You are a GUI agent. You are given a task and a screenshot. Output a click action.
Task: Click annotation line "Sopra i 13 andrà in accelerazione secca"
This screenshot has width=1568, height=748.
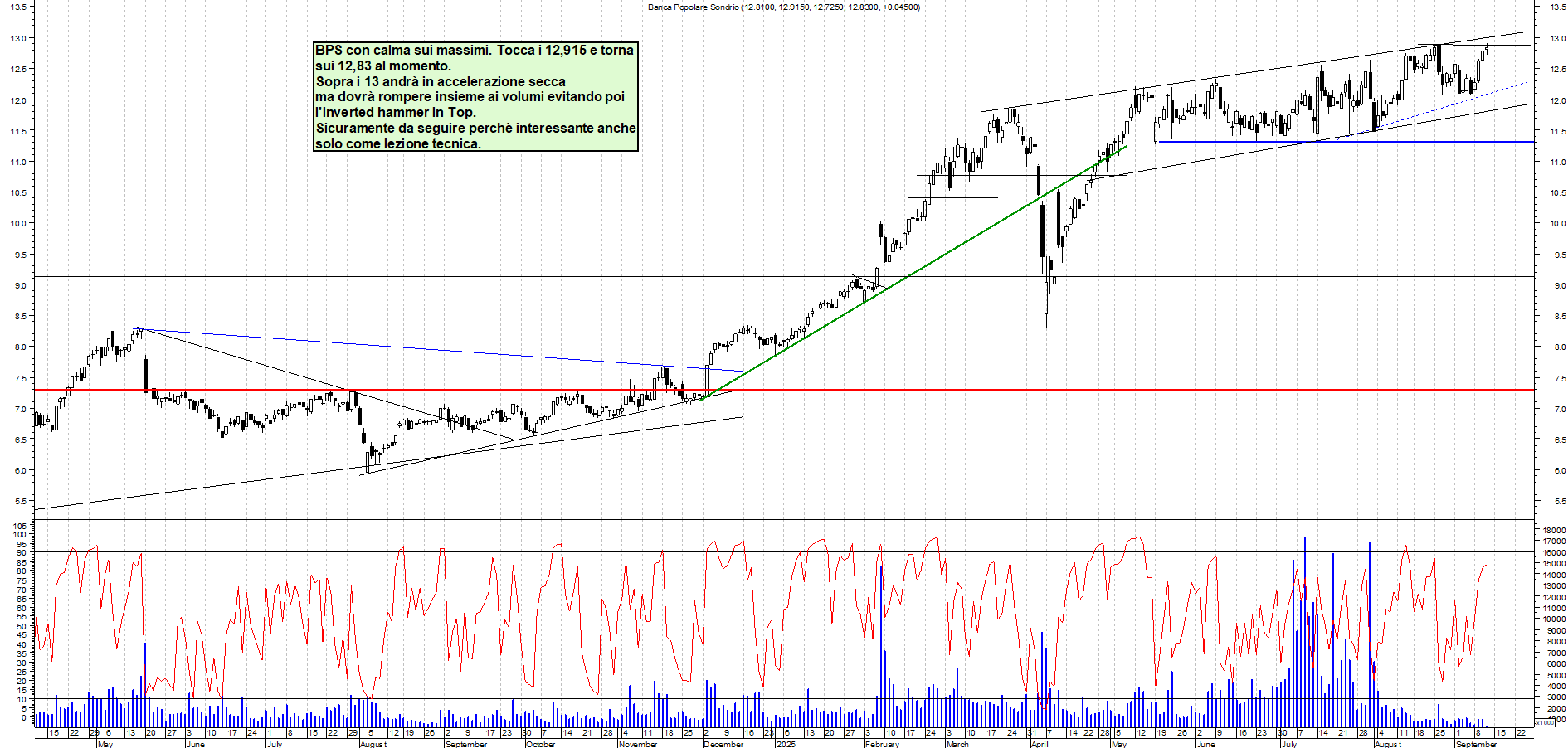(441, 81)
